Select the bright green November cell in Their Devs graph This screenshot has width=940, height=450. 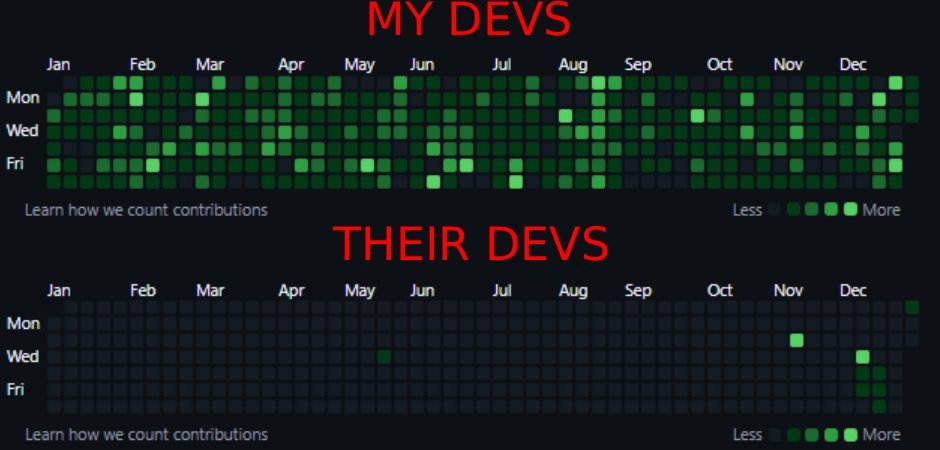coord(797,340)
